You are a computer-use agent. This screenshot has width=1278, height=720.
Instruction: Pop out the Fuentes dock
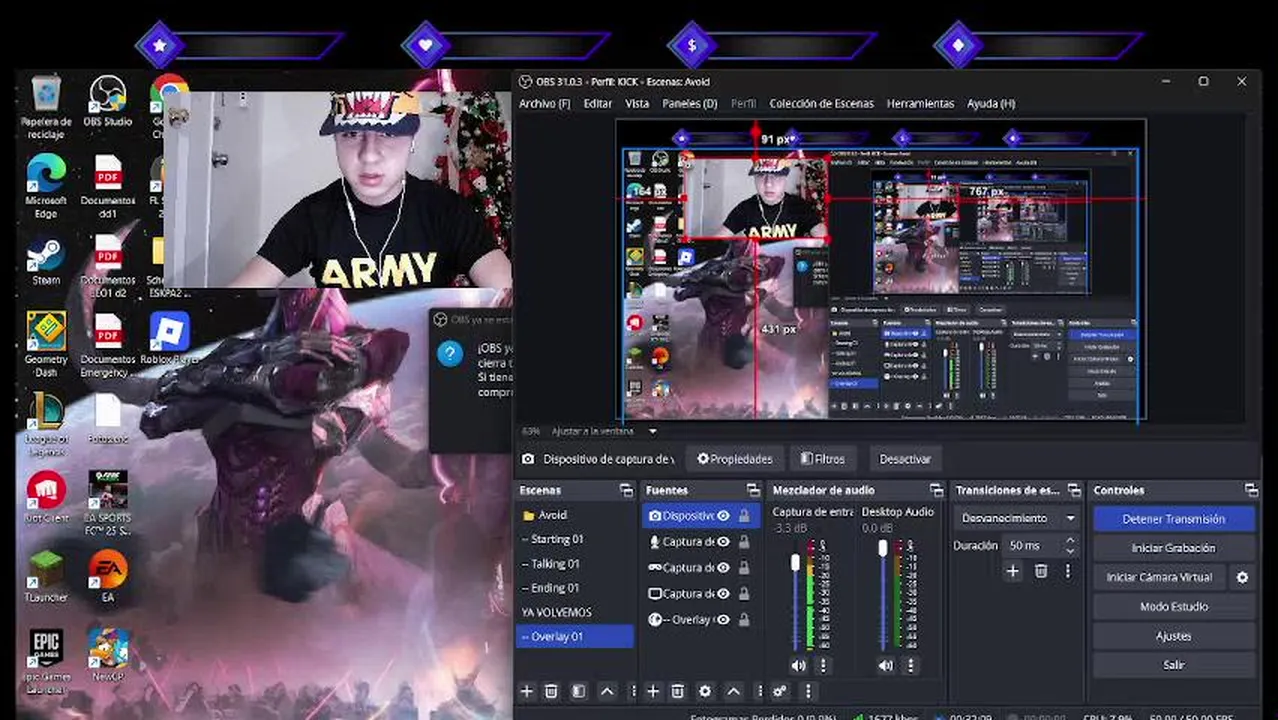coord(753,490)
